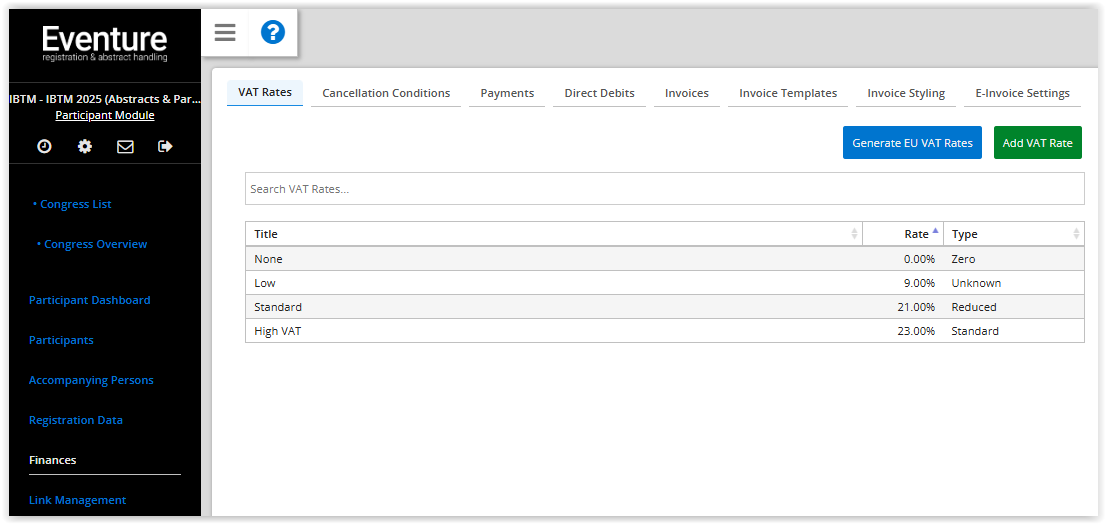The width and height of the screenshot is (1106, 524).
Task: Sort table by Type column arrows
Action: coord(1076,234)
